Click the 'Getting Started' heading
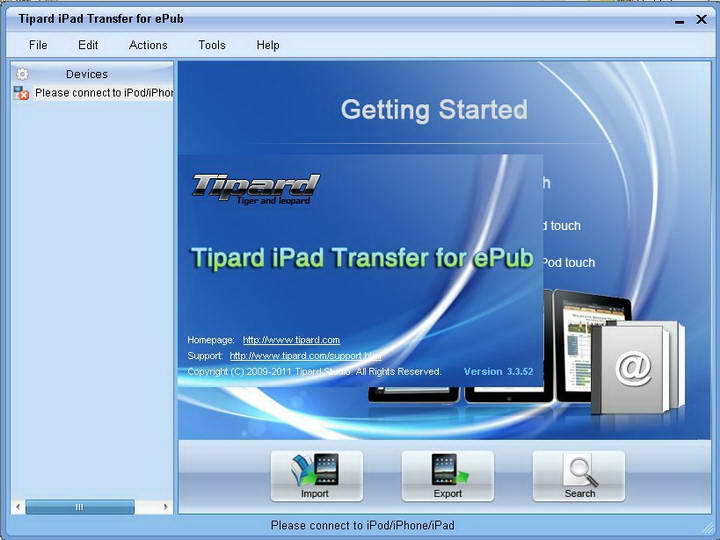Viewport: 720px width, 540px height. tap(434, 110)
